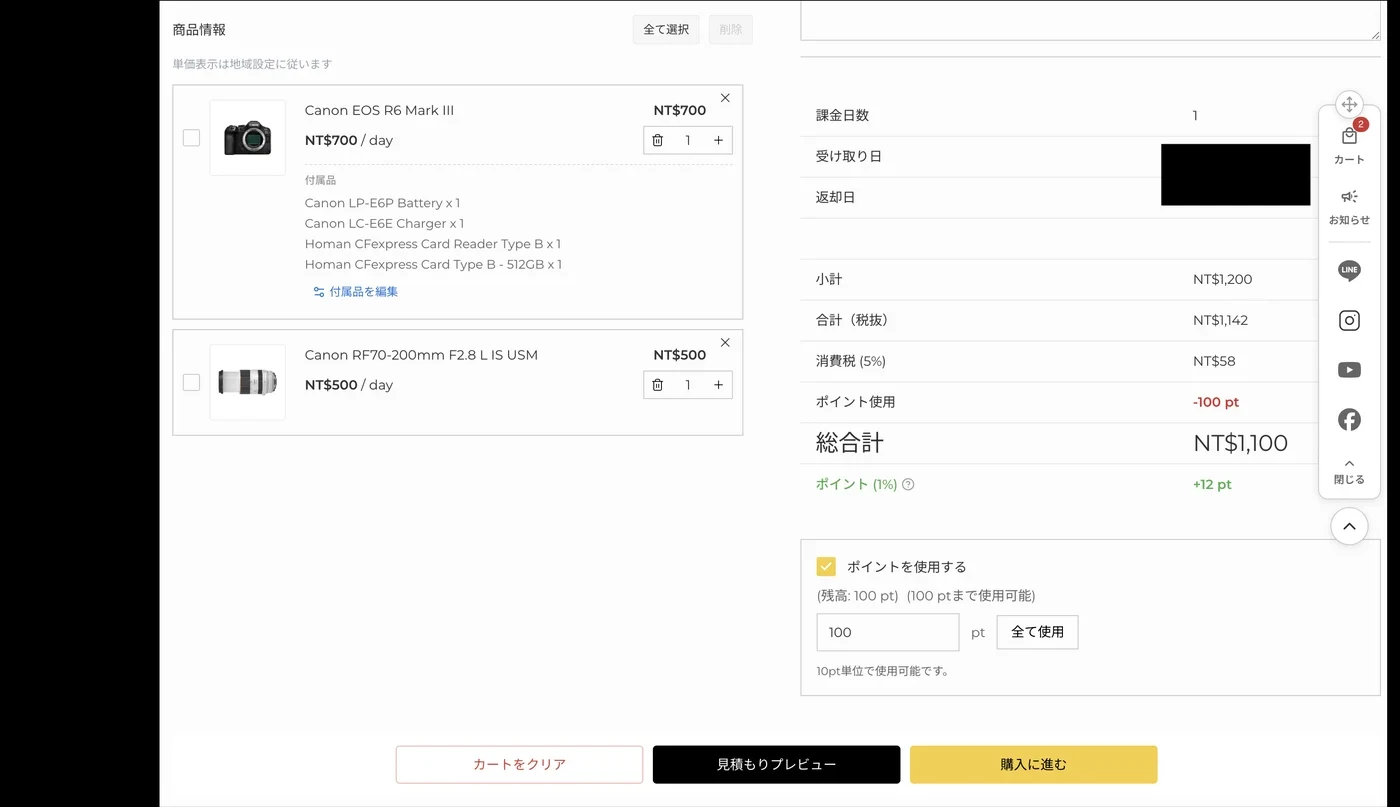This screenshot has width=1400, height=807.
Task: Click the Canon EOS R6 Mark III title
Action: pos(379,111)
